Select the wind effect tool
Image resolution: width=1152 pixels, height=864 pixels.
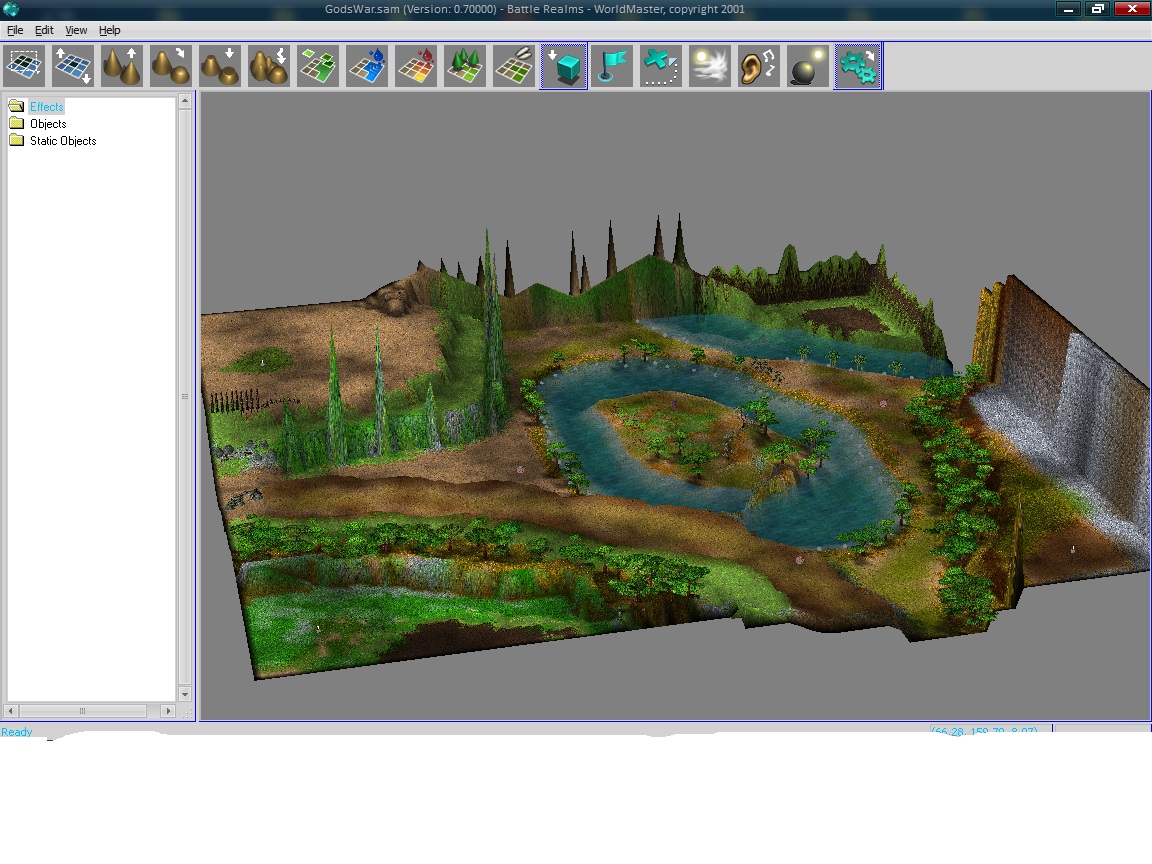point(710,66)
